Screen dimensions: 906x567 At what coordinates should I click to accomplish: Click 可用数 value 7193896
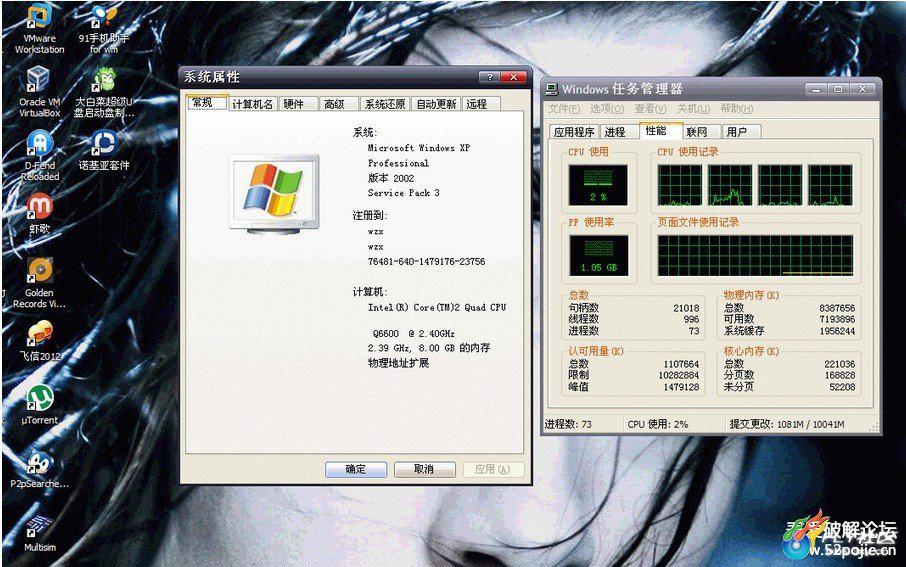837,319
